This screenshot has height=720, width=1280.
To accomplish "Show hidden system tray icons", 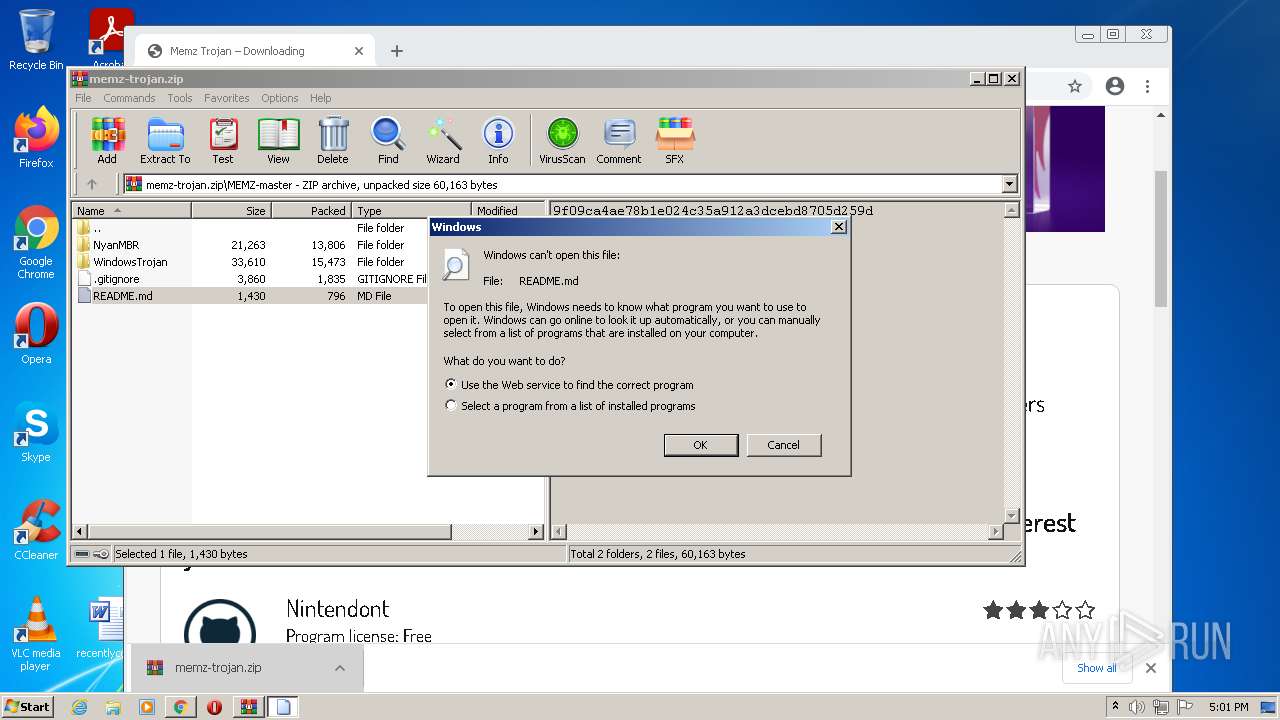I will (x=1116, y=707).
